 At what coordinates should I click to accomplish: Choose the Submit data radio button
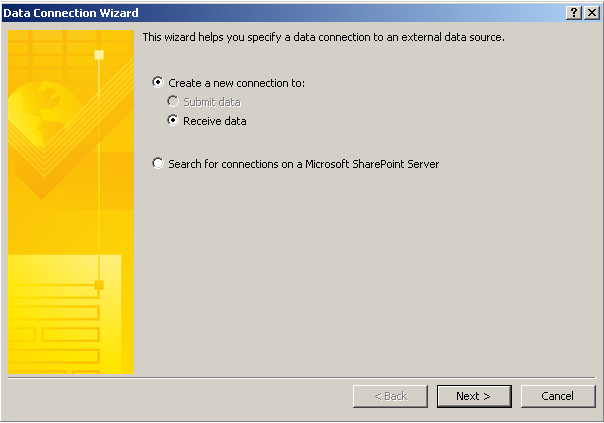coord(173,101)
